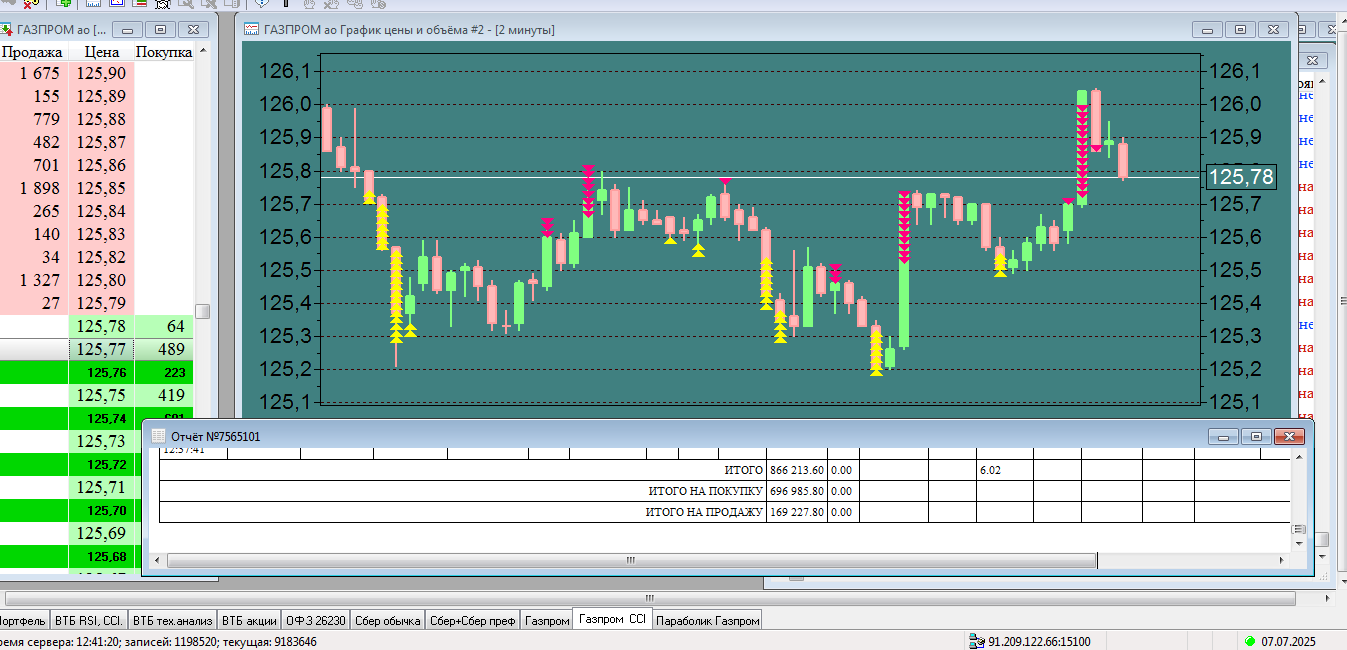Select ask price 125,90 in order book
The image size is (1347, 650).
(101, 73)
